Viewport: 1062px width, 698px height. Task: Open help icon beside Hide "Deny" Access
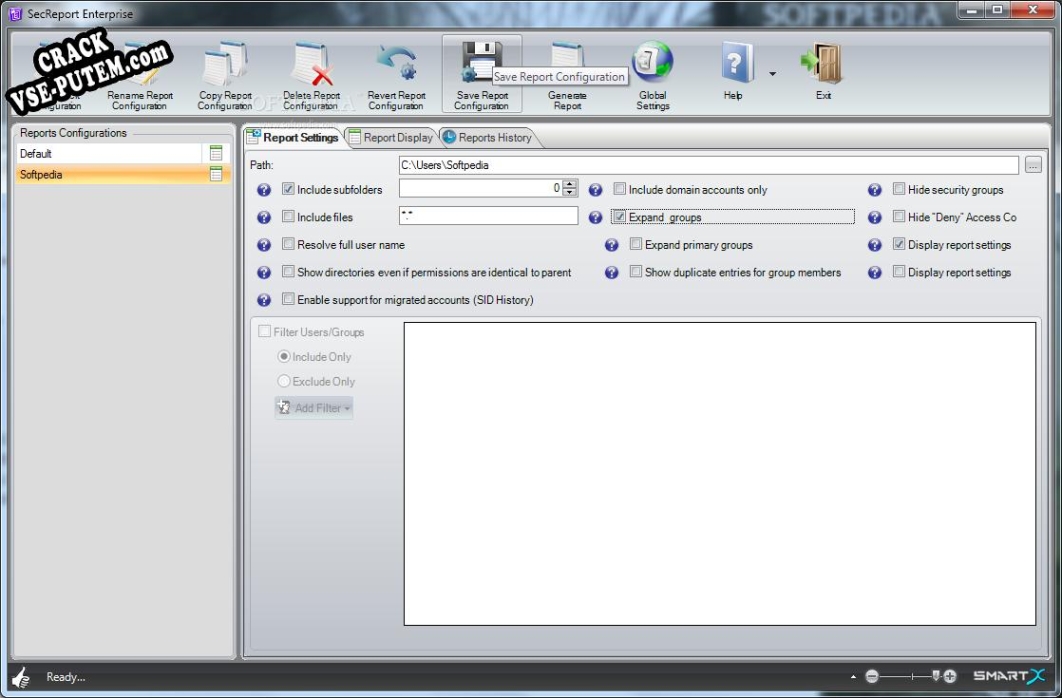875,217
